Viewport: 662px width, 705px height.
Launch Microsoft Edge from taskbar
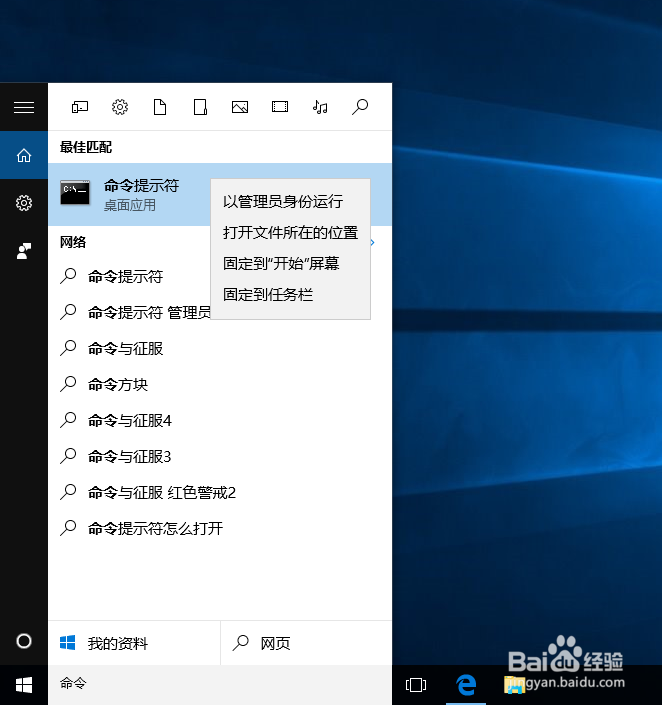[466, 685]
